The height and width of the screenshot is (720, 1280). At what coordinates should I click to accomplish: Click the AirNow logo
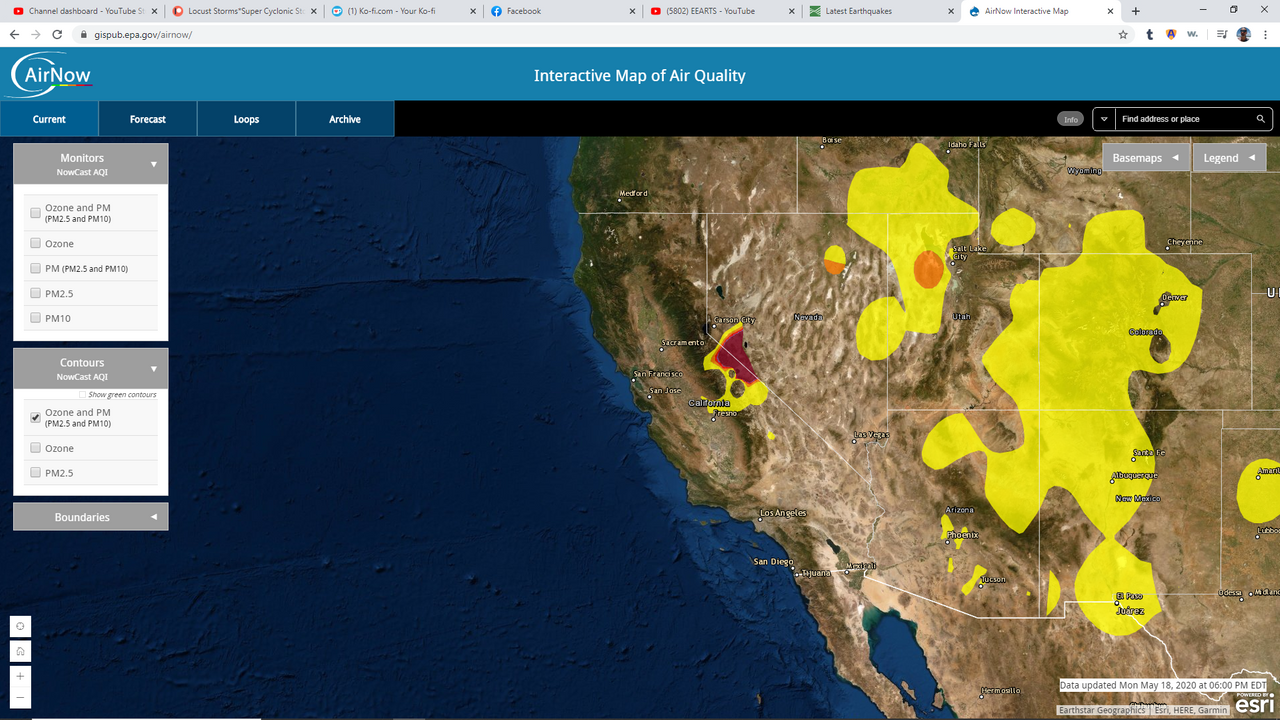[51, 75]
